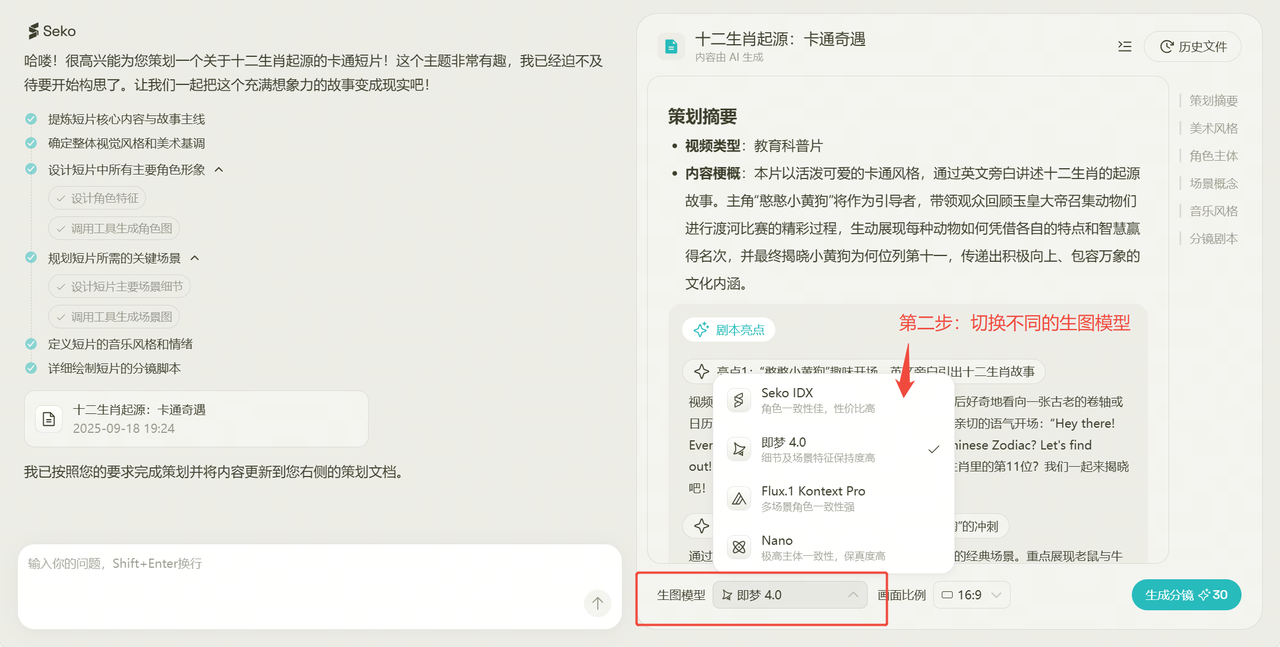Screen dimensions: 1280x647
Task: Click the checkmark next to 提炼短片核心内容与故事主线
Action: click(32, 119)
